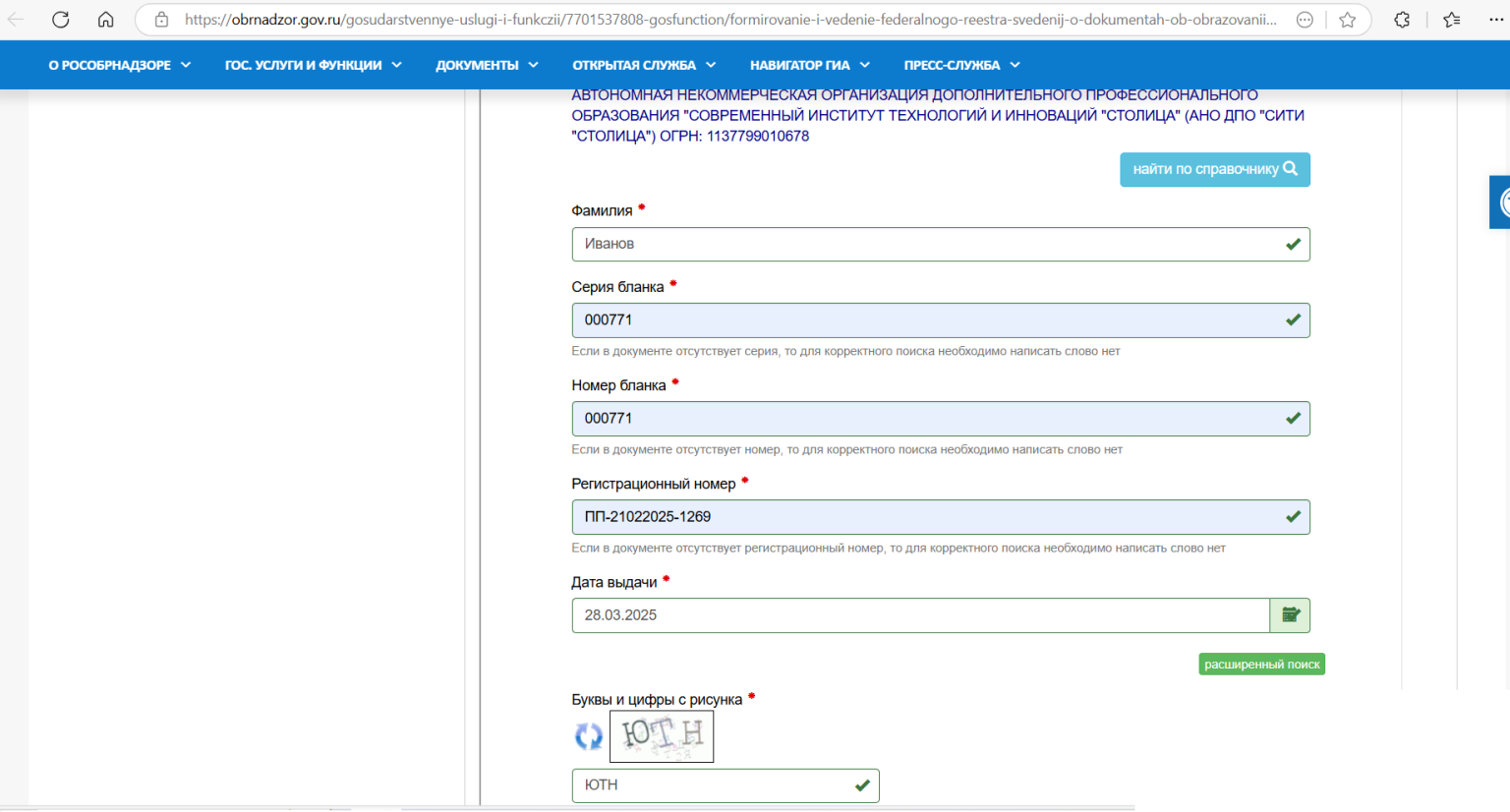The width and height of the screenshot is (1510, 812).
Task: Open the favorites list icon
Action: click(1452, 20)
